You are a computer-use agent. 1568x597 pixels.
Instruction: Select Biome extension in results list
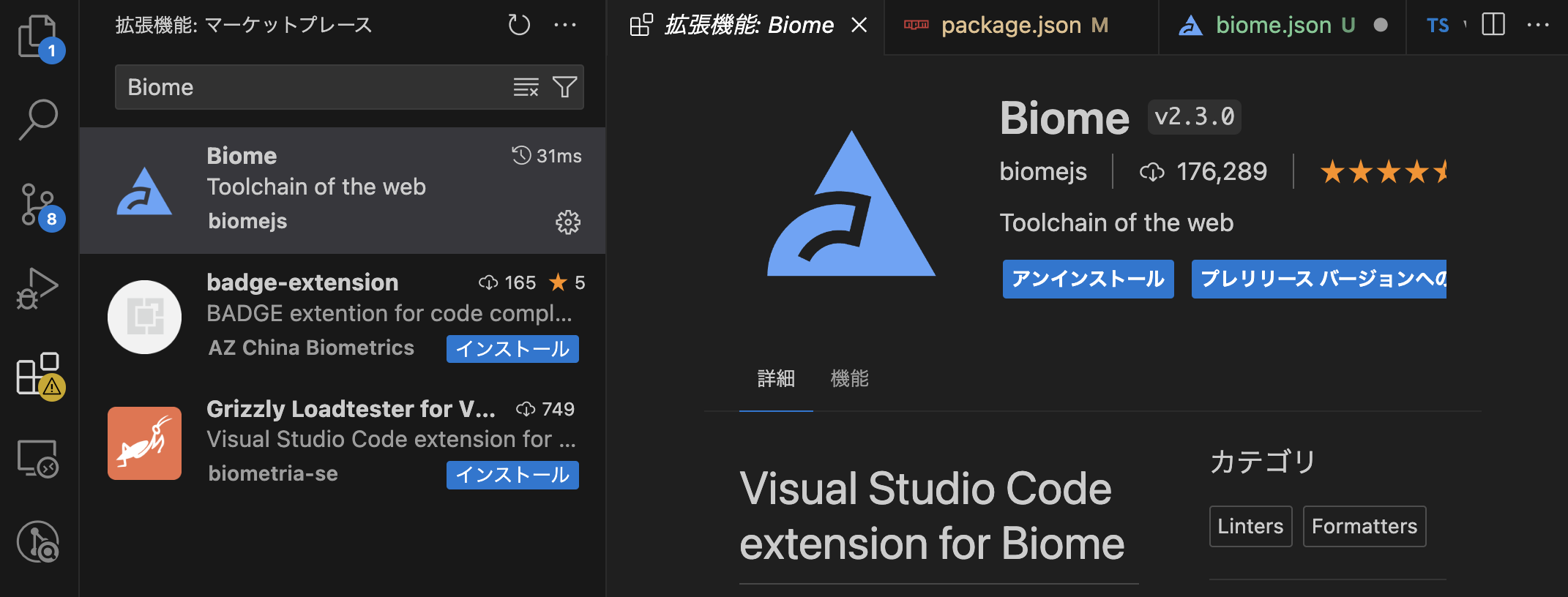[x=342, y=190]
